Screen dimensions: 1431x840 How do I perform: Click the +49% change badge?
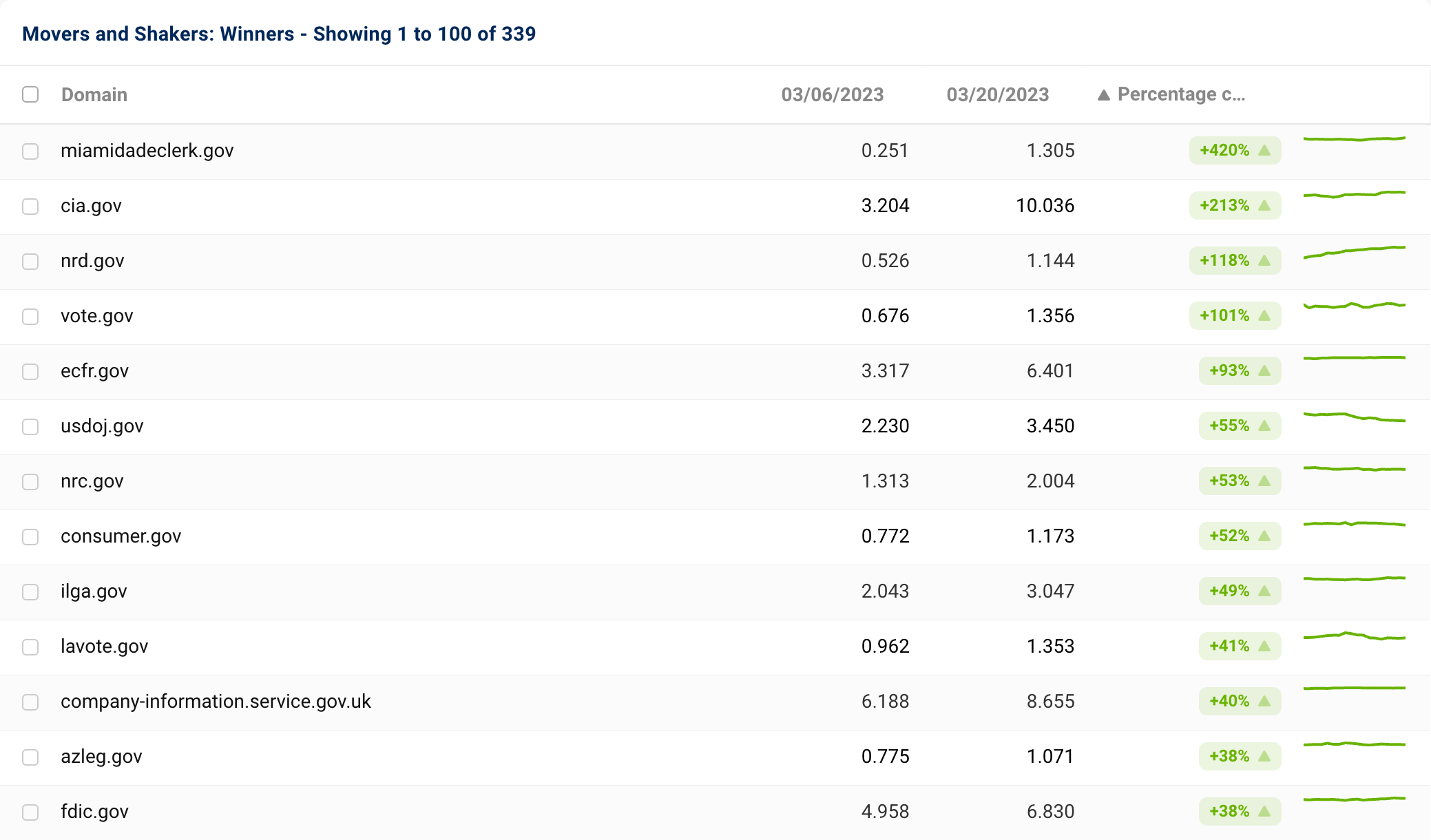click(x=1240, y=591)
